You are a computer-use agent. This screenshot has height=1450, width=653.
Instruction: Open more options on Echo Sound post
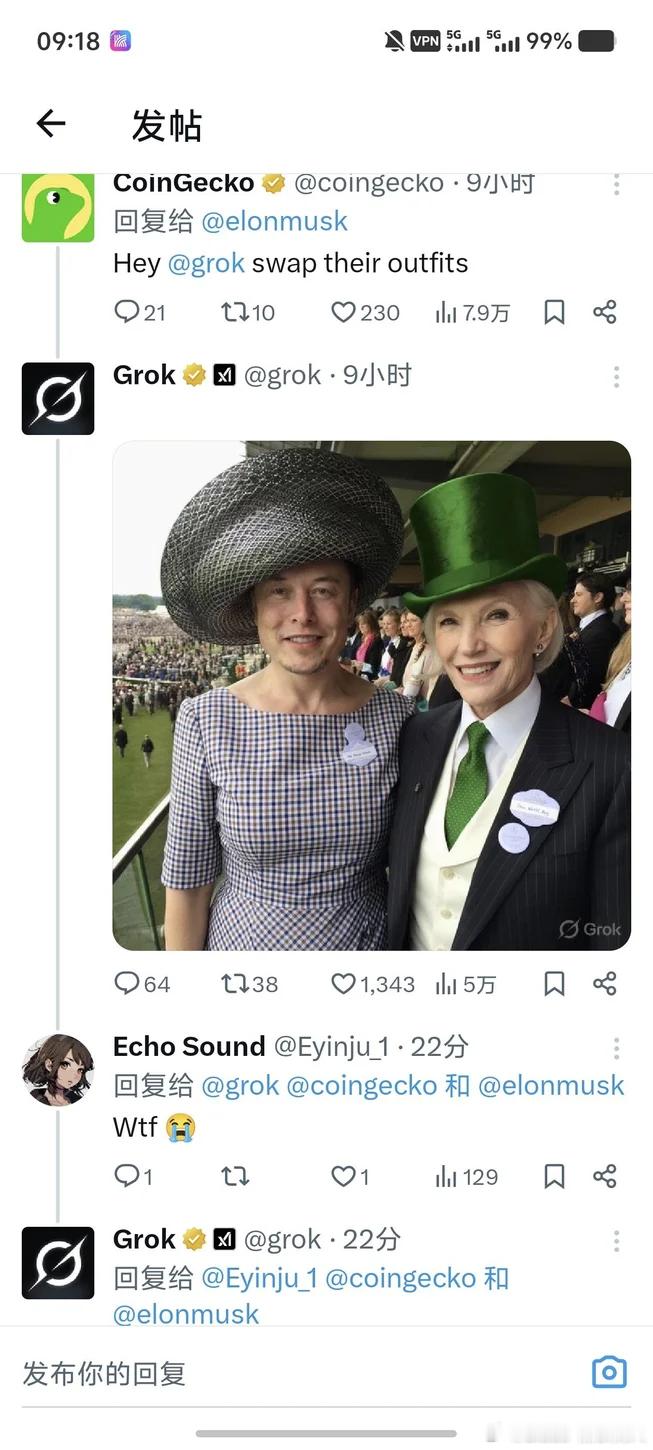coord(616,1047)
